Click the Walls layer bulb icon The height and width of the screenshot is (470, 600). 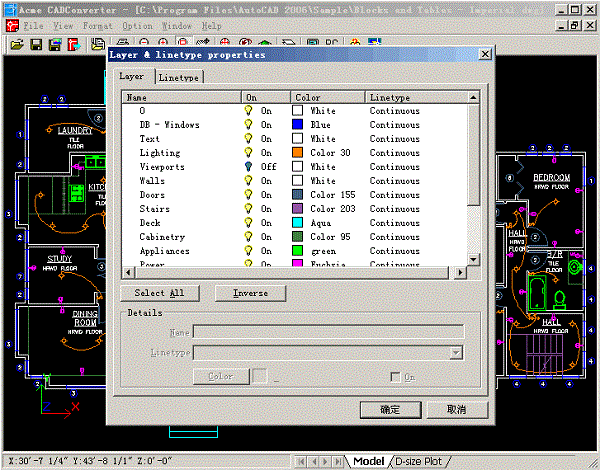pyautogui.click(x=249, y=181)
